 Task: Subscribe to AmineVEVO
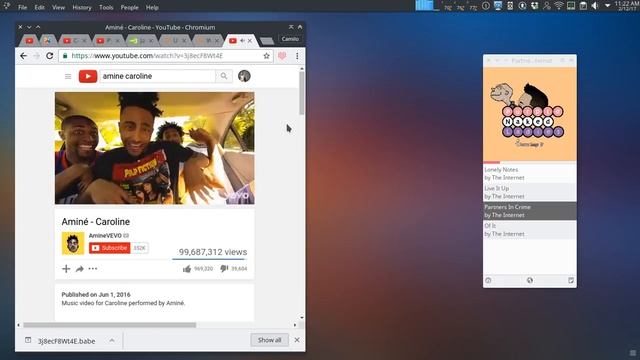[109, 248]
